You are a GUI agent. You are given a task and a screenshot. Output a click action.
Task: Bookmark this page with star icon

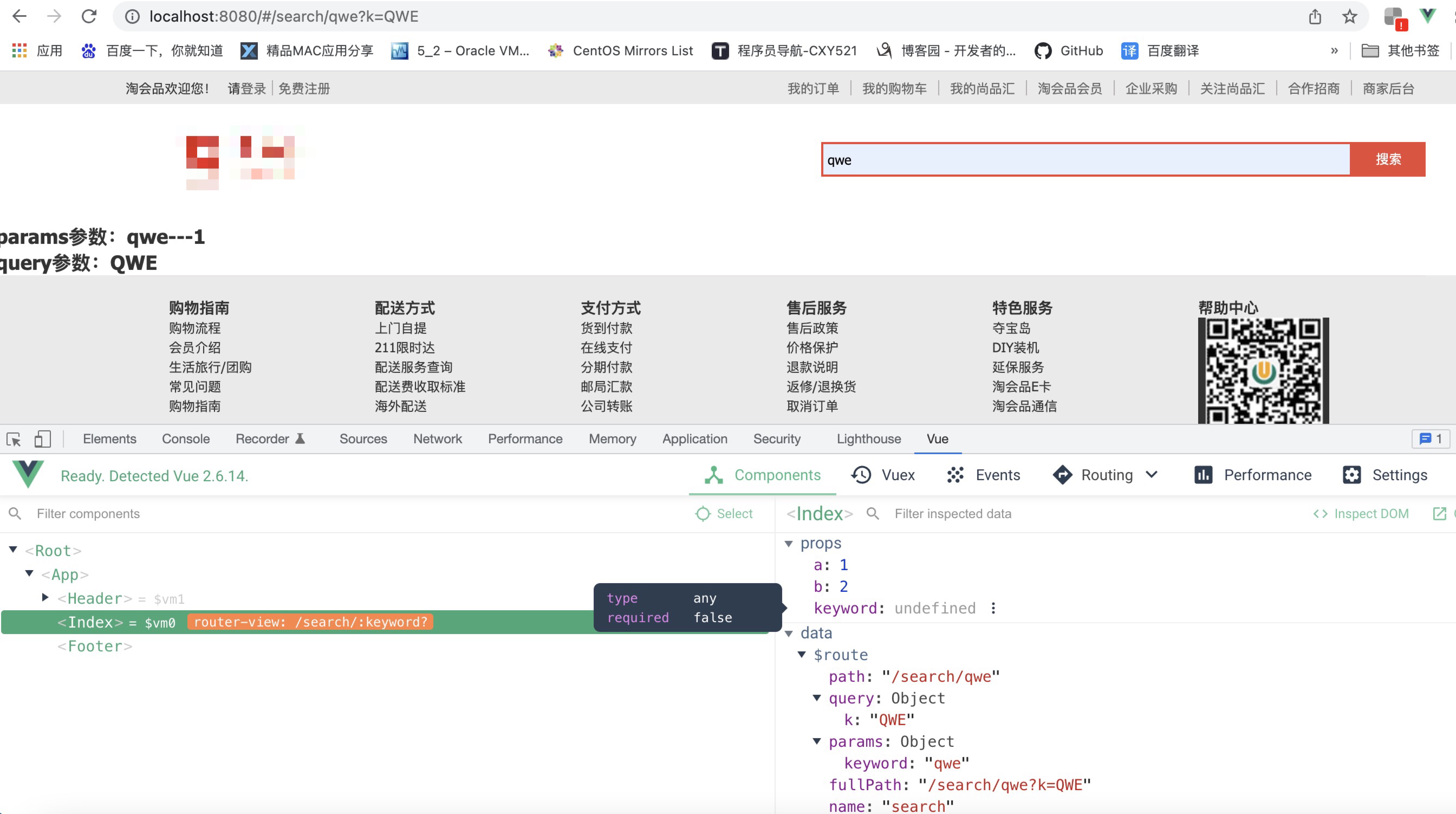[x=1349, y=16]
